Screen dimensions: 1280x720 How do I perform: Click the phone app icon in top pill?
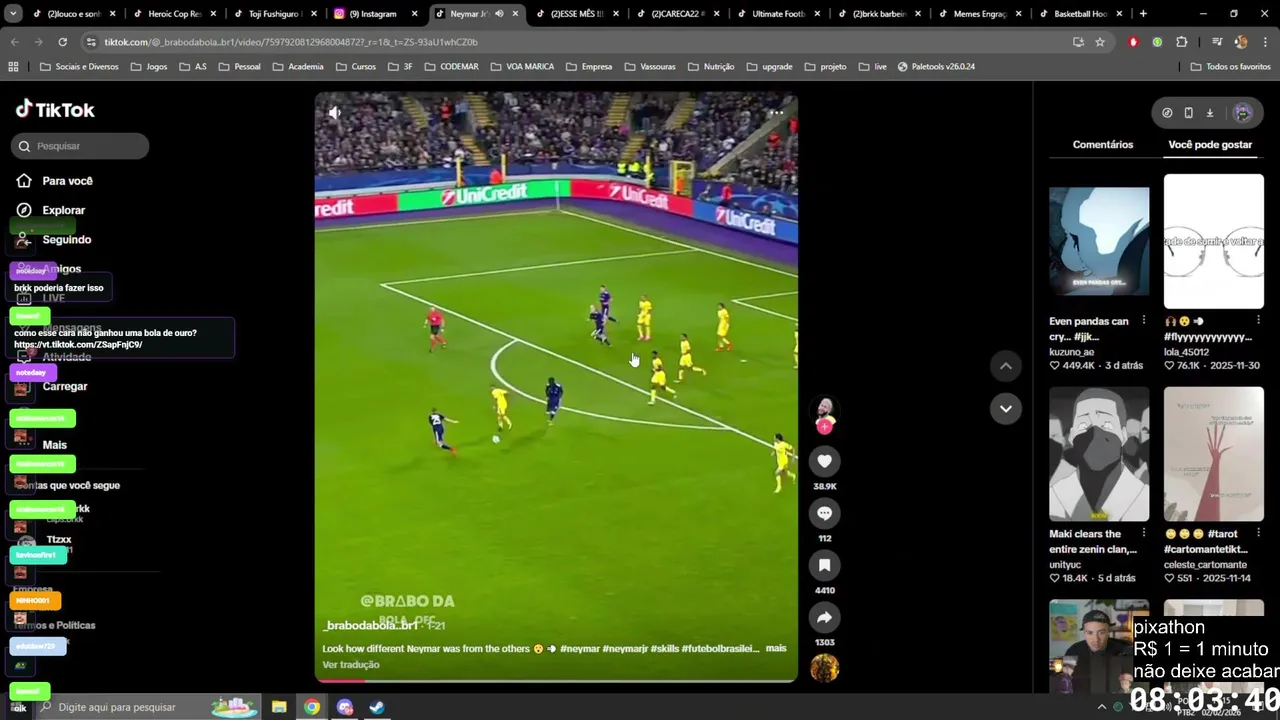[x=1188, y=113]
